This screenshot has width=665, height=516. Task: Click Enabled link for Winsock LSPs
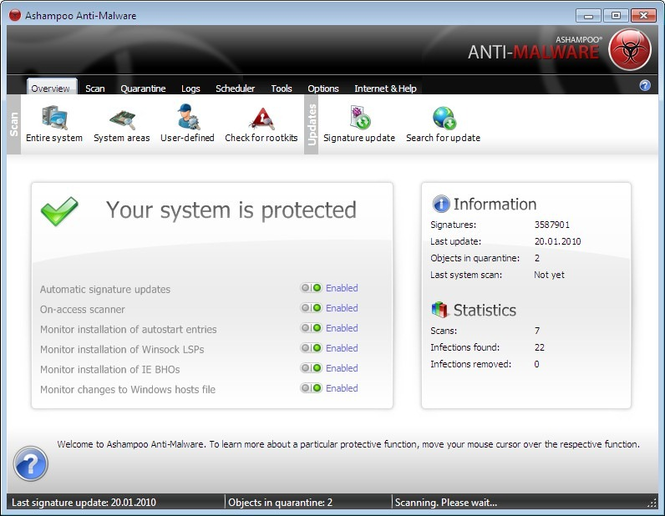click(342, 348)
